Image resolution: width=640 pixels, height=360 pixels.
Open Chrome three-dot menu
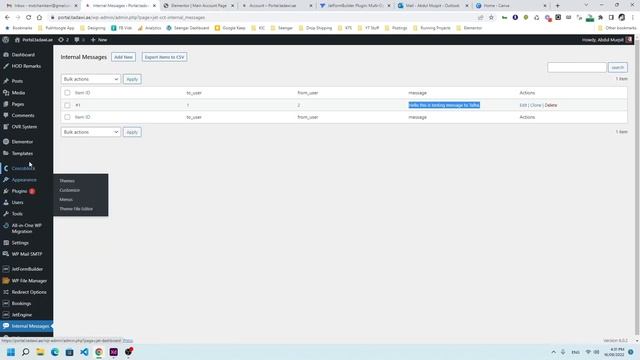point(633,18)
